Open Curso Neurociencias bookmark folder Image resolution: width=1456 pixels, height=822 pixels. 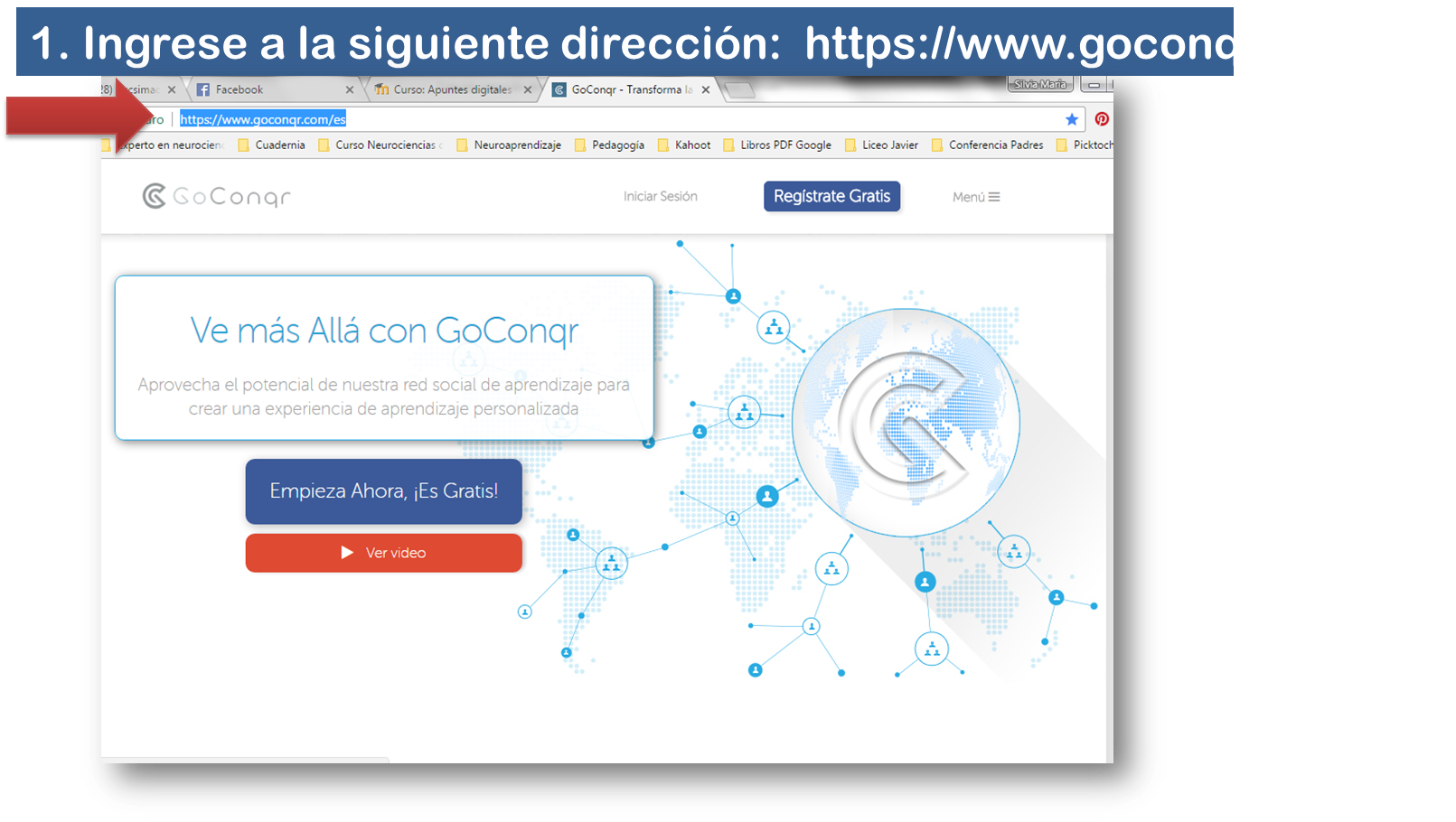tap(380, 145)
